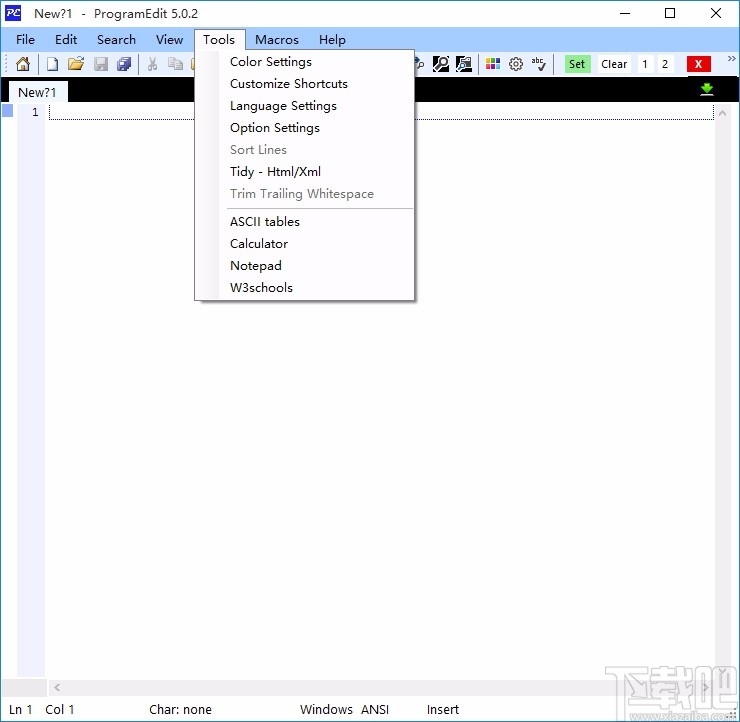Open the Search menu
Viewport: 740px width, 722px height.
116,40
